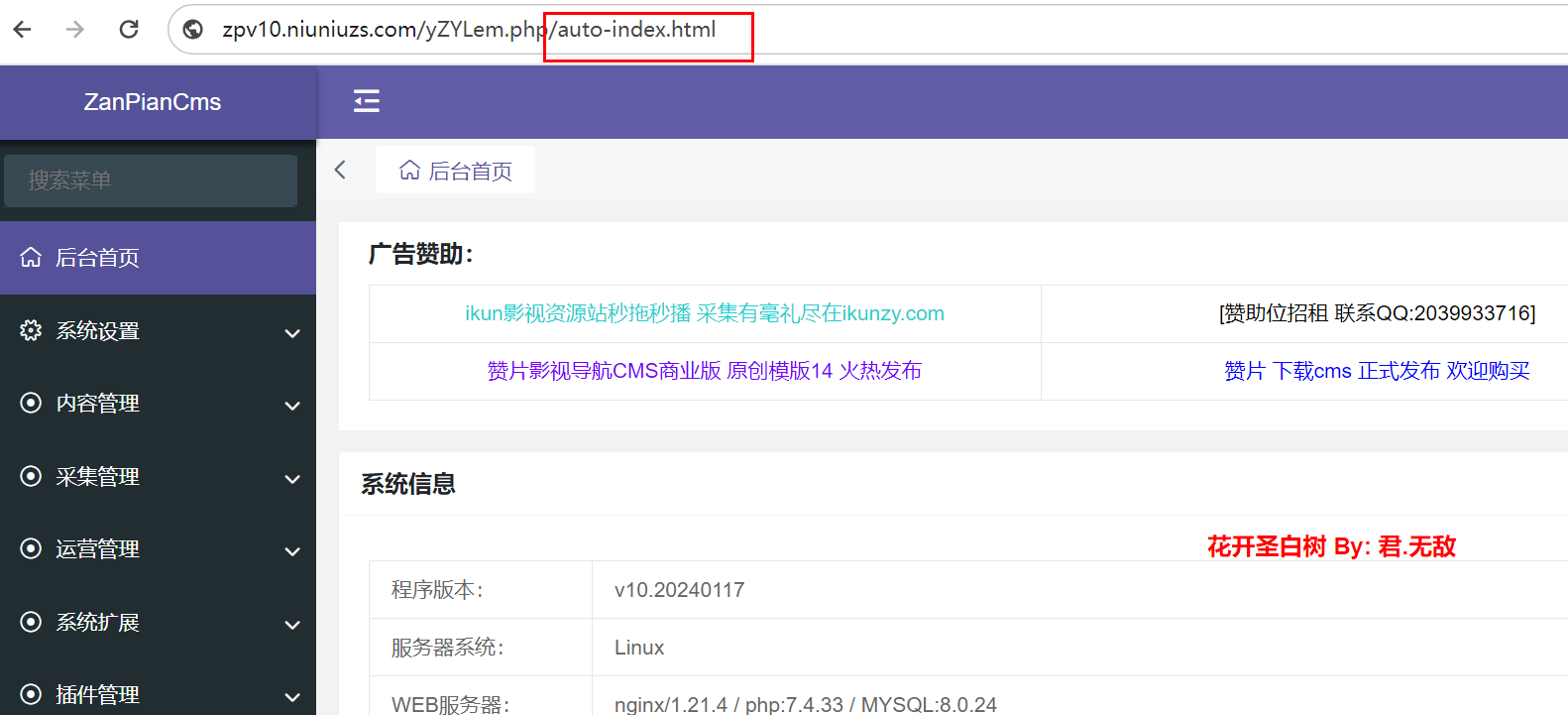The width and height of the screenshot is (1568, 715).
Task: Click the gear icon next to 系统设置
Action: coord(31,330)
